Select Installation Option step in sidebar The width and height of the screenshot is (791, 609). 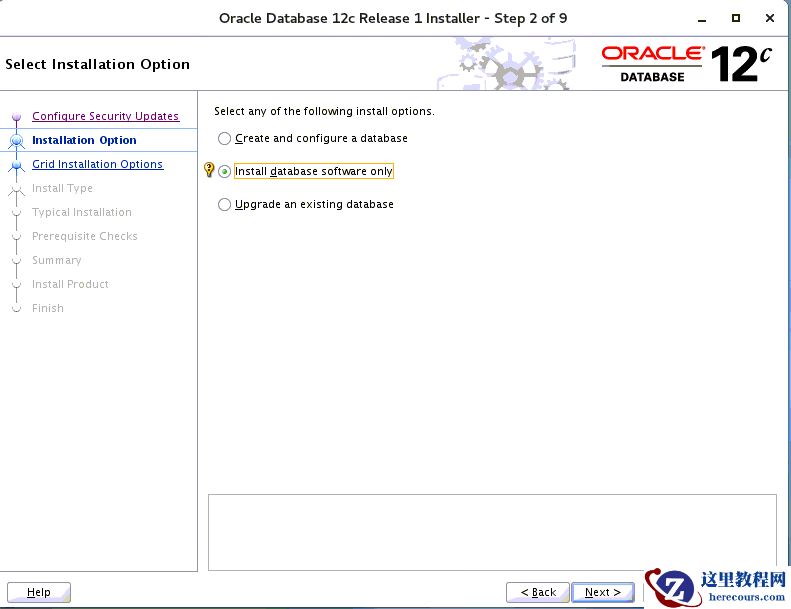[x=84, y=140]
